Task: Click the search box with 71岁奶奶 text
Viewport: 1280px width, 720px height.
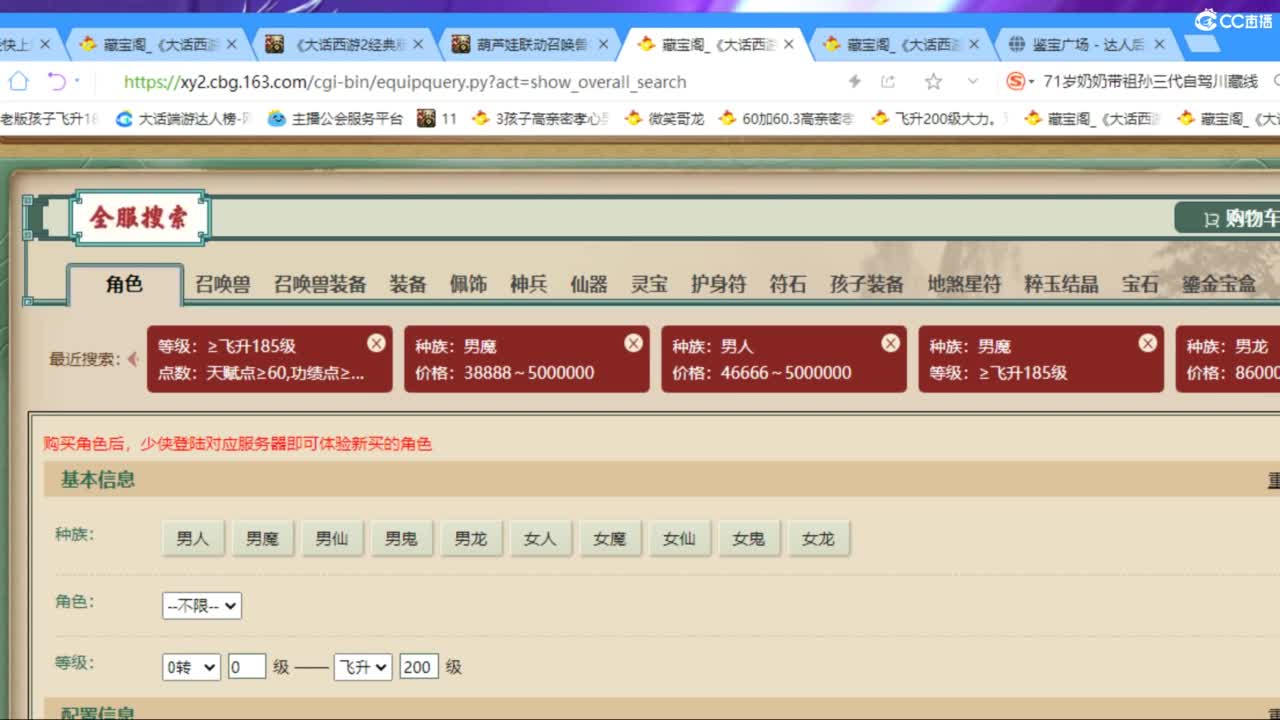Action: pos(1150,82)
